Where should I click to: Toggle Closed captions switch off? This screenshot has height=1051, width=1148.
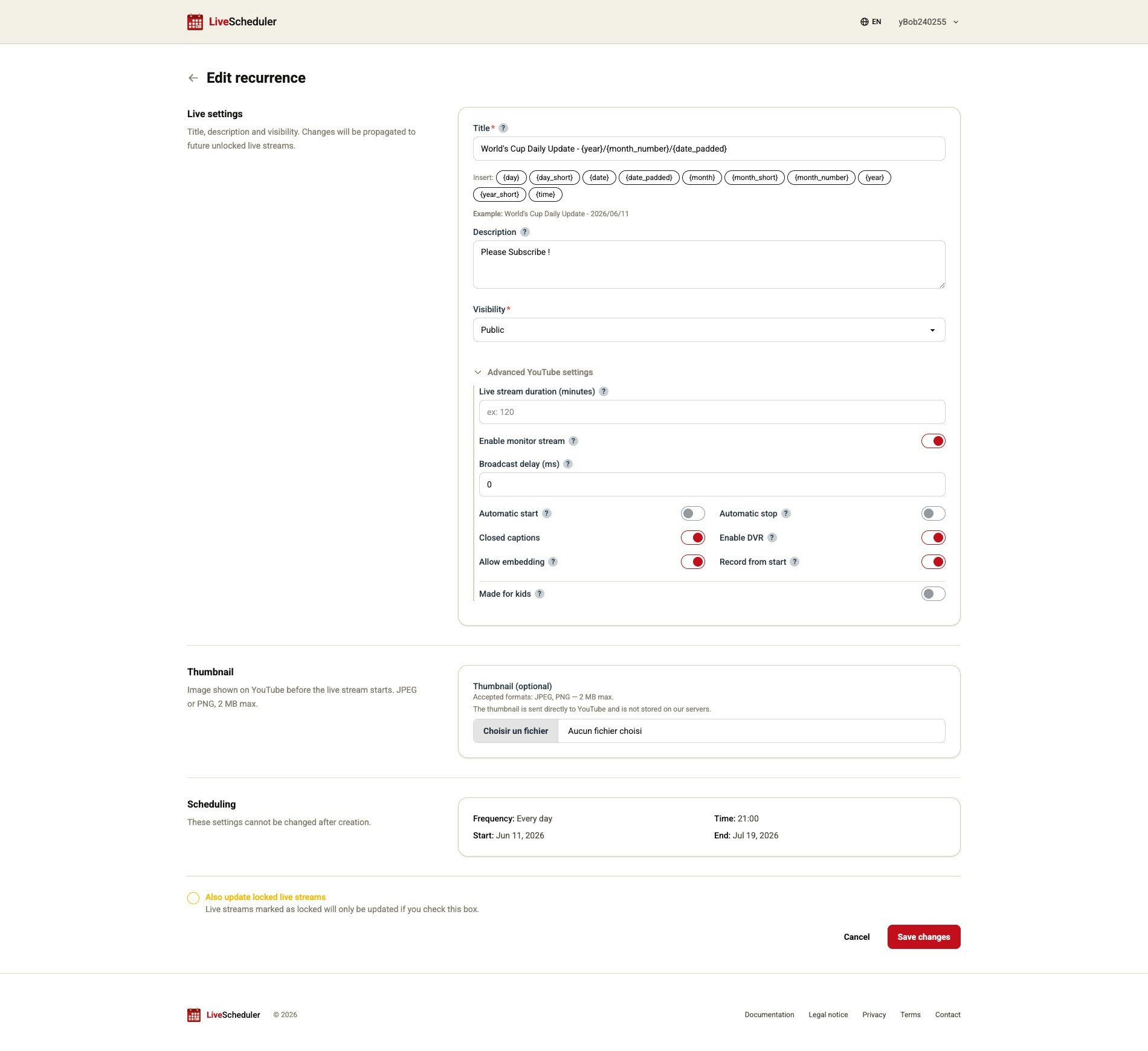tap(692, 538)
